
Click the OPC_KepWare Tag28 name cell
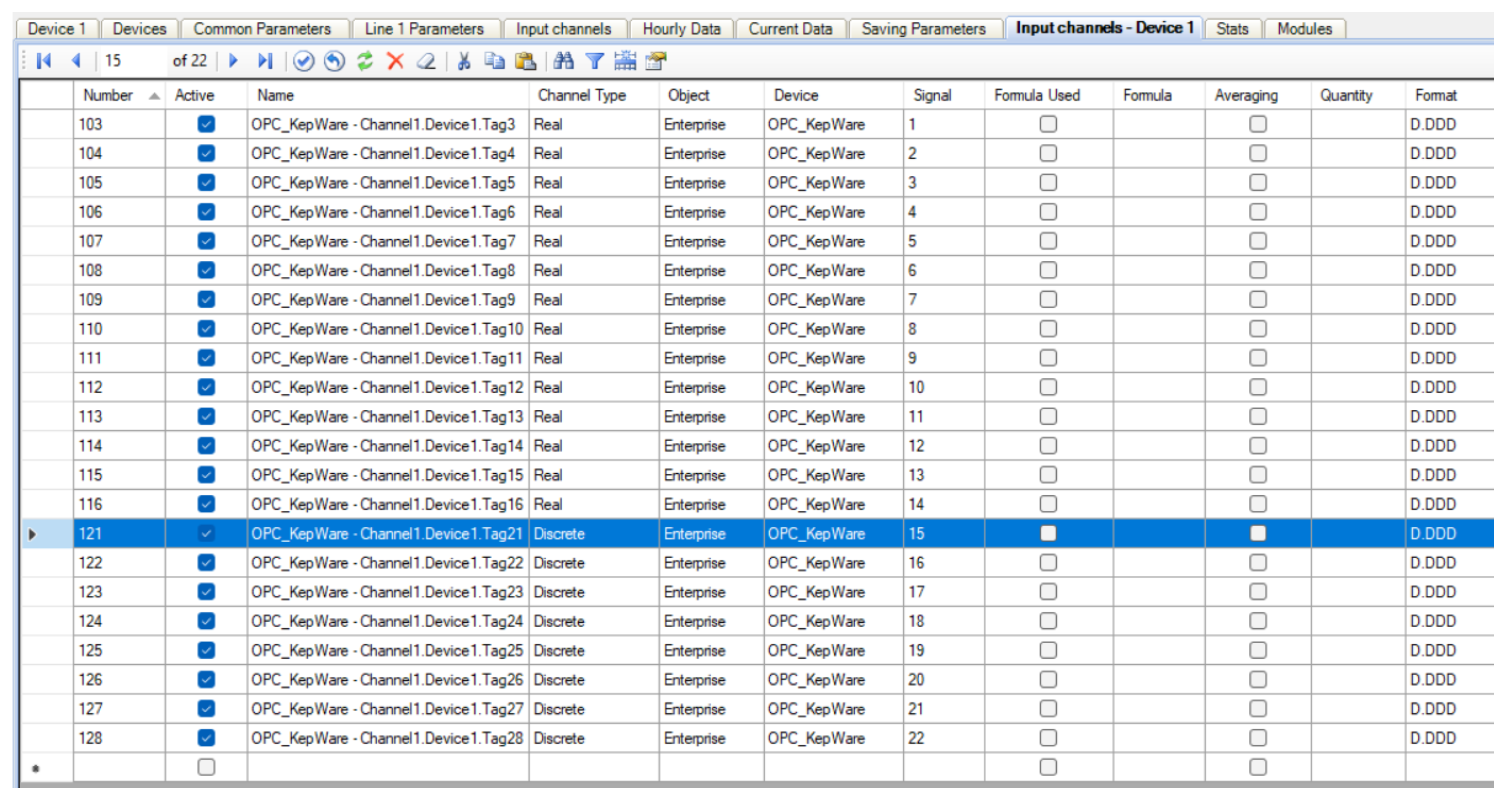[387, 738]
